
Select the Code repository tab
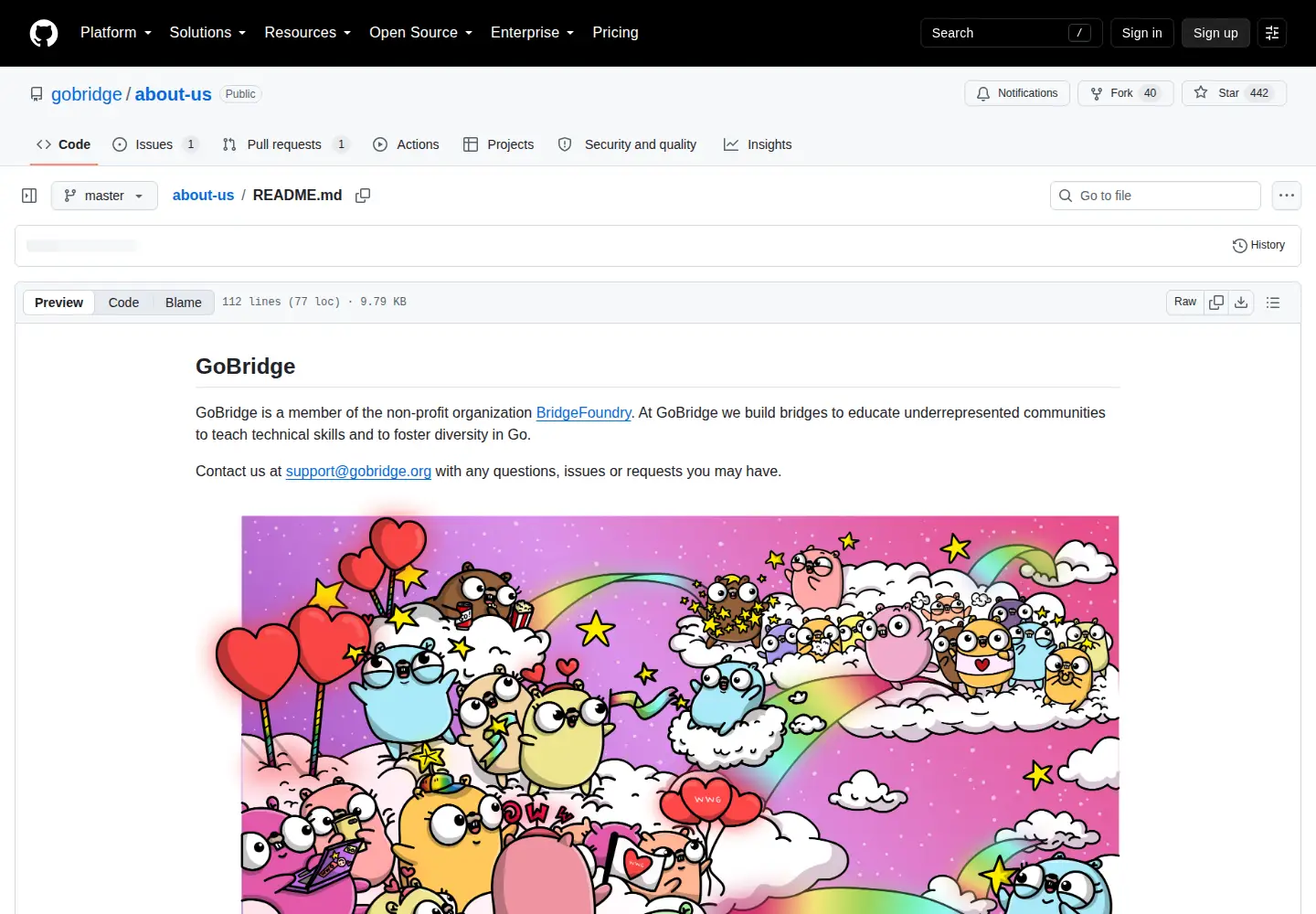(x=64, y=144)
